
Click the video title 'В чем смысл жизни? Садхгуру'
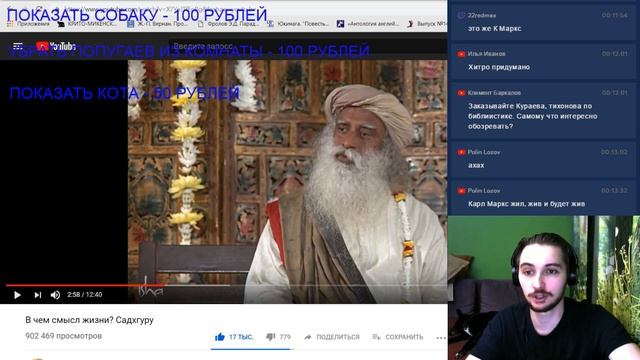89,320
